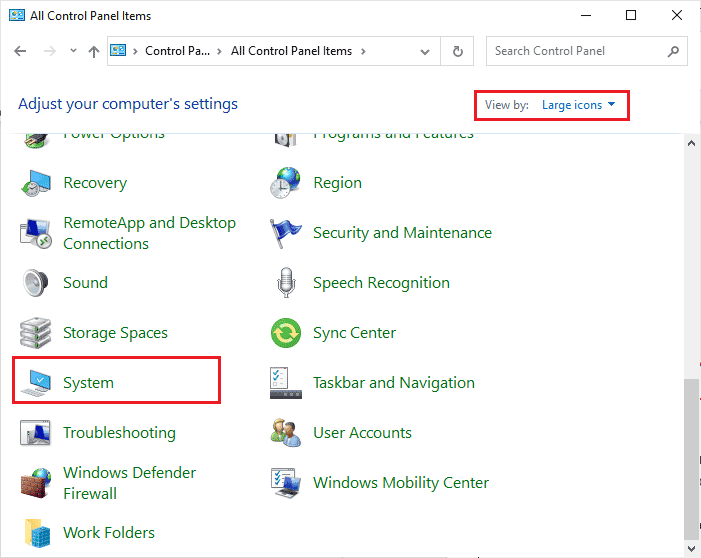Open the System link
The width and height of the screenshot is (701, 558).
pos(89,383)
